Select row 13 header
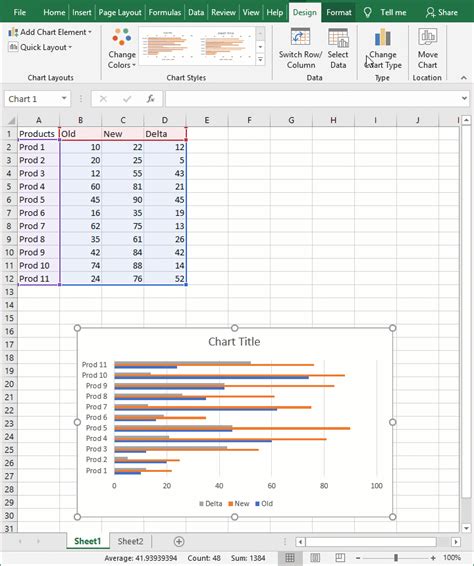This screenshot has width=474, height=566. coord(9,292)
